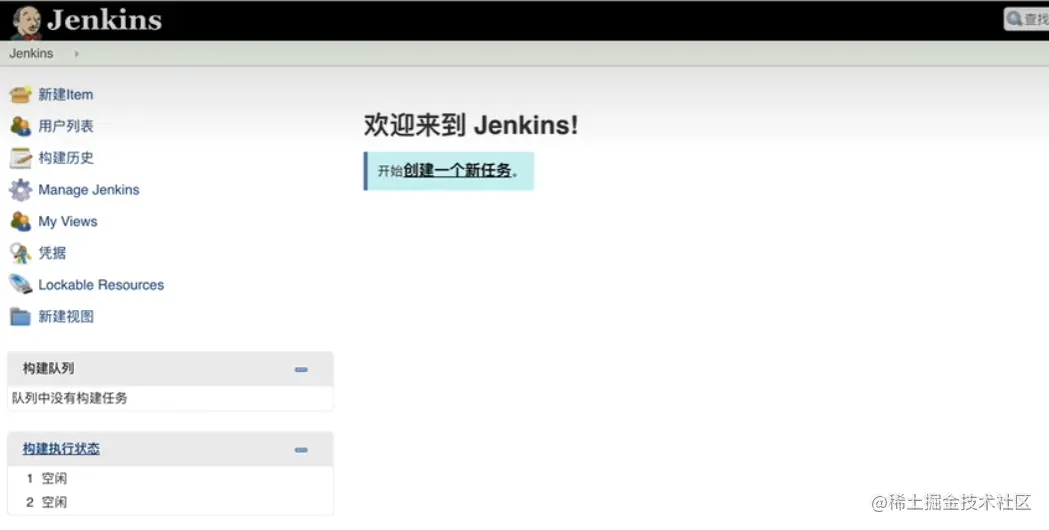Click the Manage Jenkins gear icon
This screenshot has width=1049, height=530.
[20, 190]
